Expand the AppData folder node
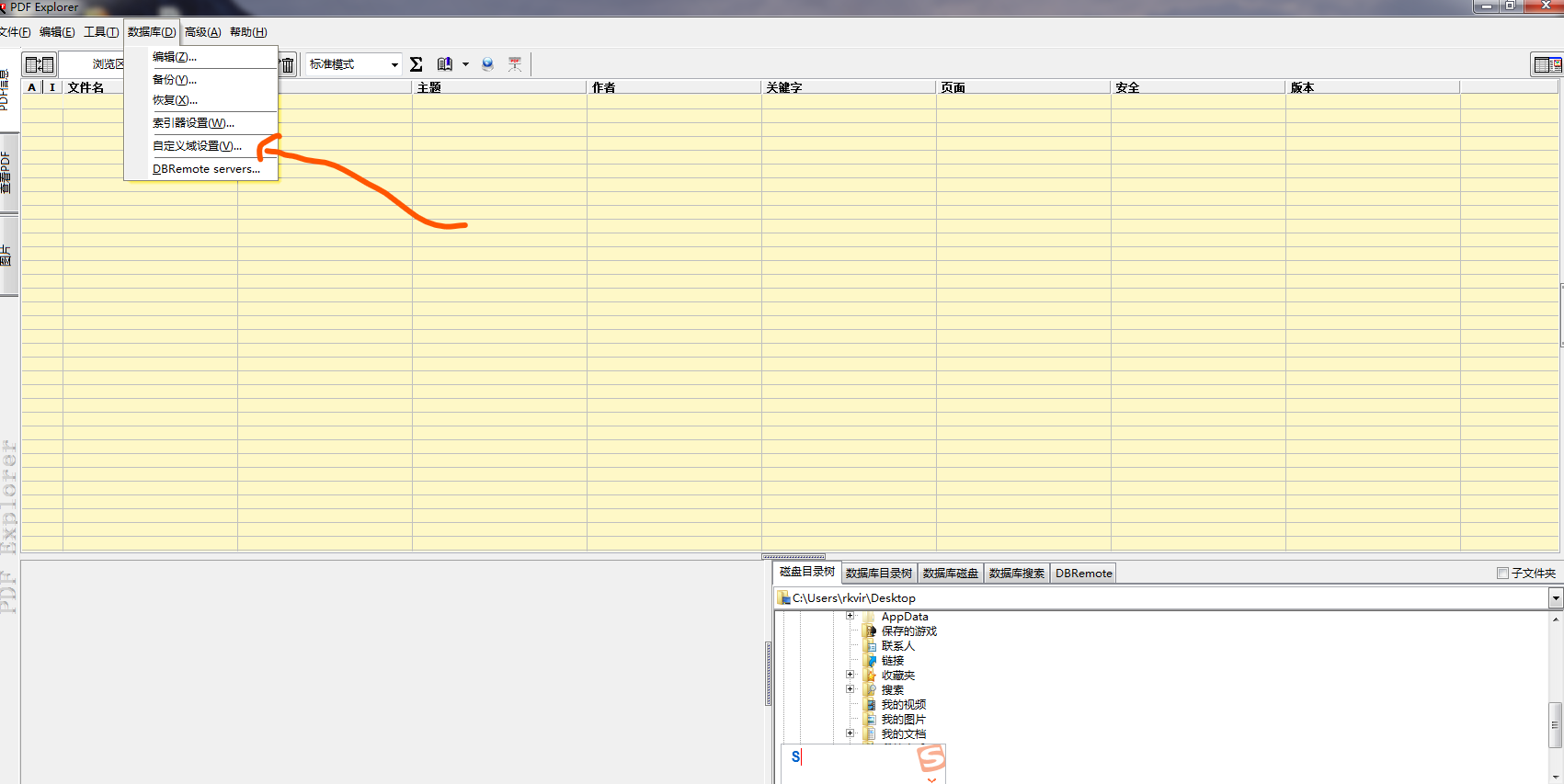 (x=850, y=616)
